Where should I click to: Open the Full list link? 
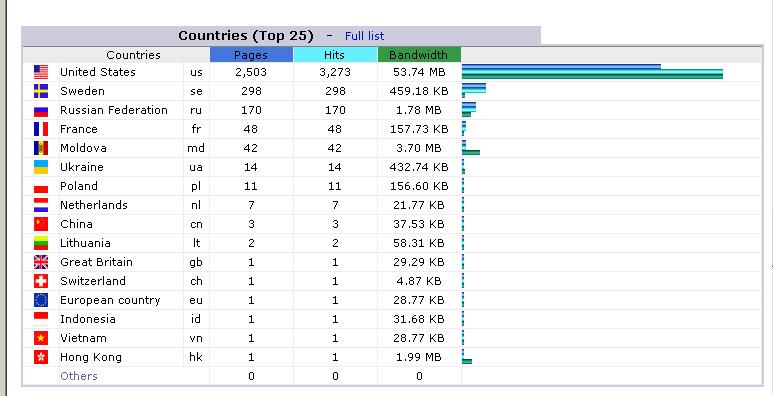[x=364, y=36]
